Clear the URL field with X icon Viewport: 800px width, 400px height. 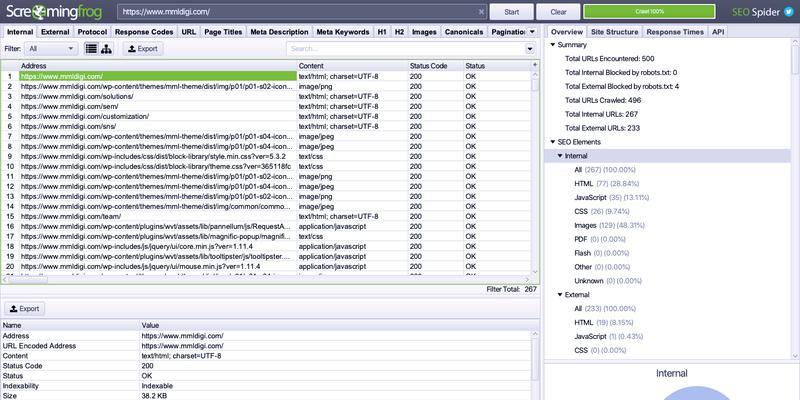[481, 12]
